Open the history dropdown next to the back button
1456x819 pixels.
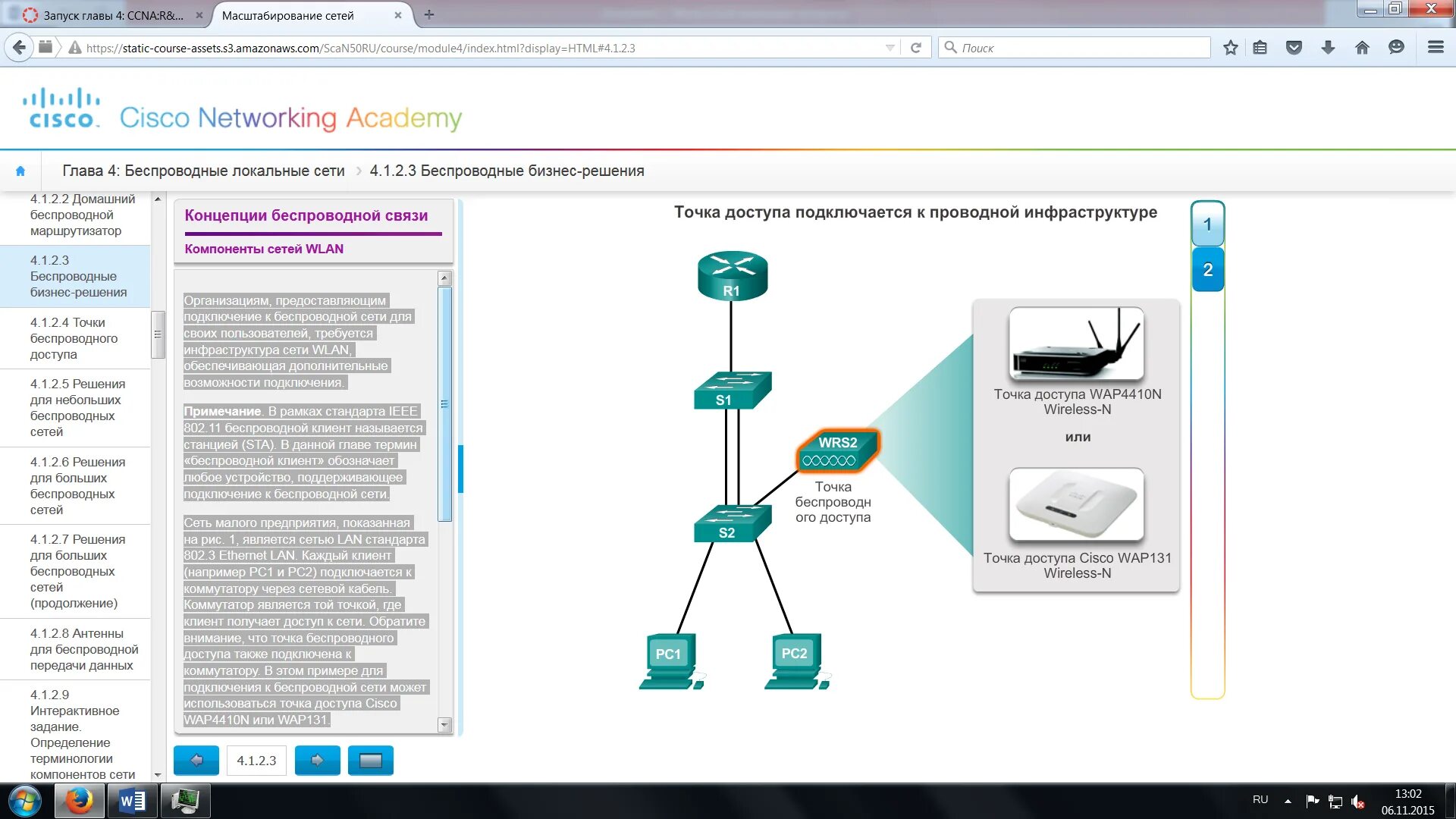tap(45, 47)
